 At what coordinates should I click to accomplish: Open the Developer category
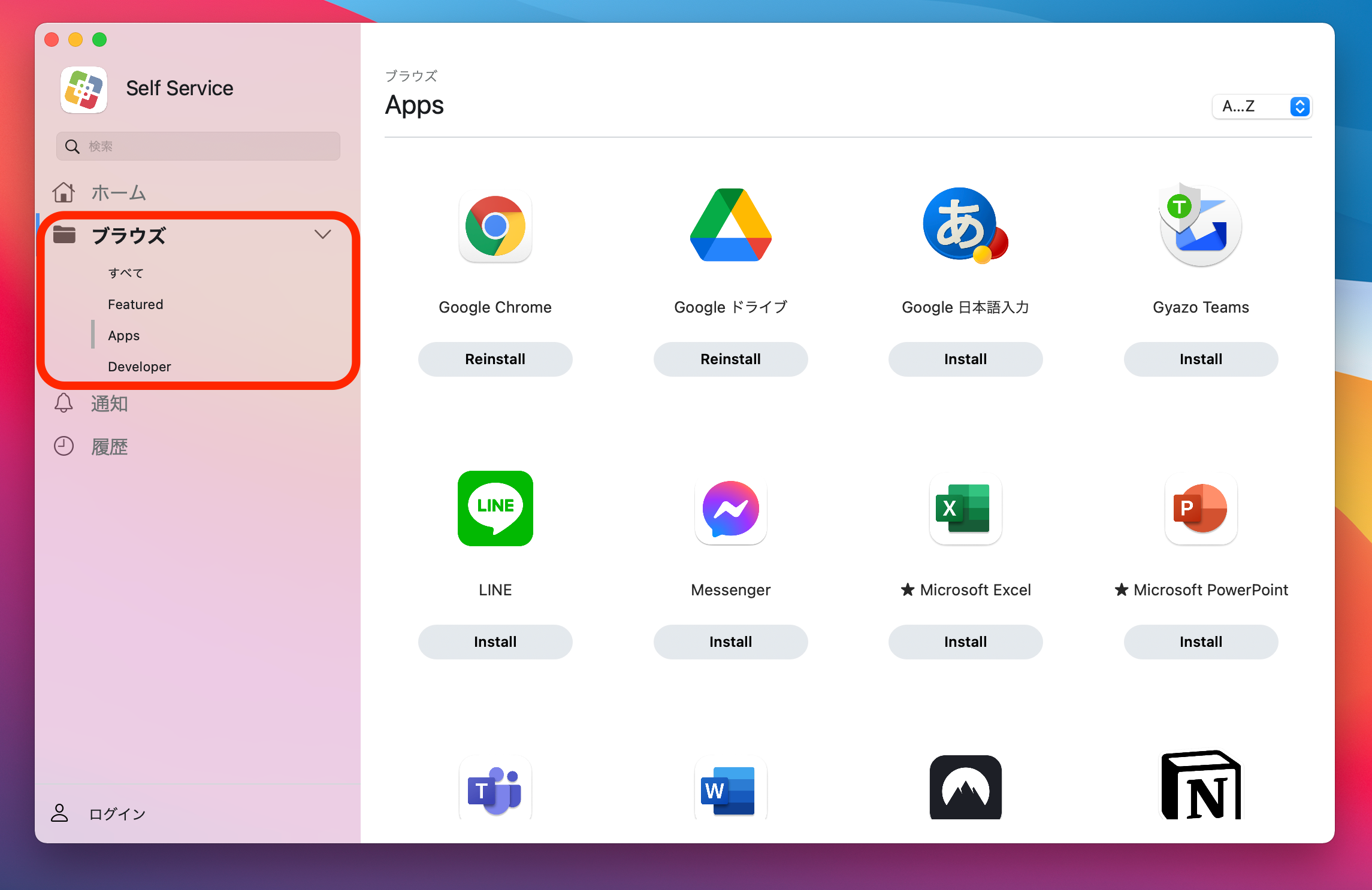[x=139, y=367]
